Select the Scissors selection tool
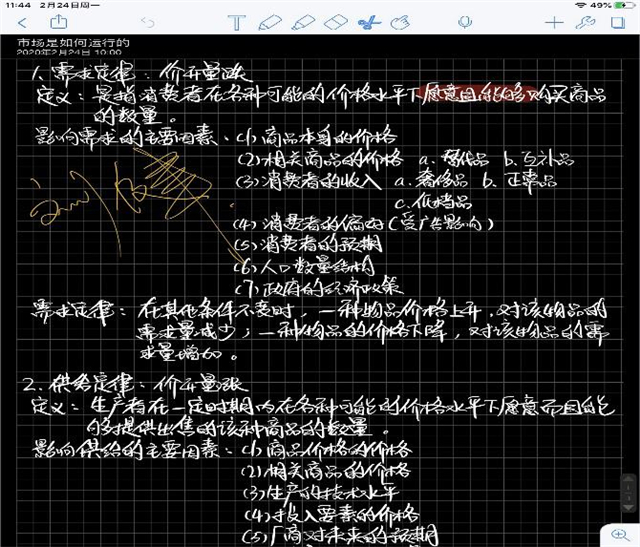This screenshot has width=640, height=547. (x=369, y=22)
